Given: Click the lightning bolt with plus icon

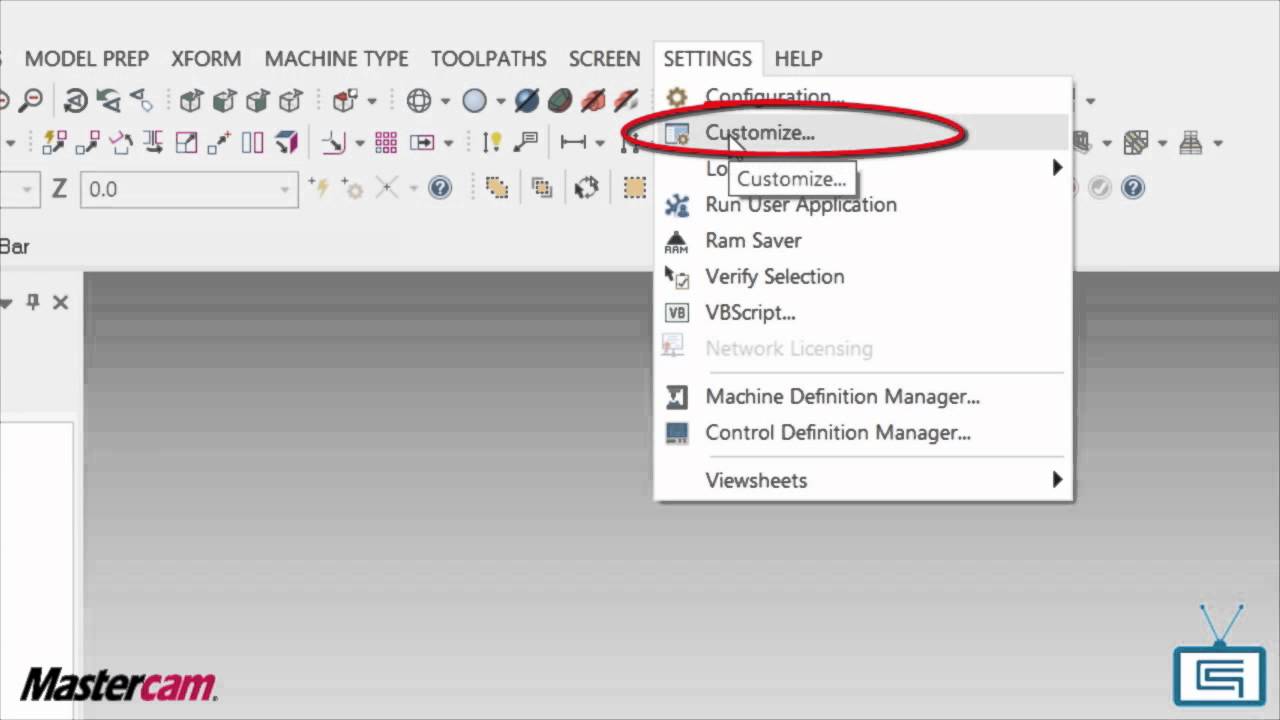Looking at the screenshot, I should (319, 187).
